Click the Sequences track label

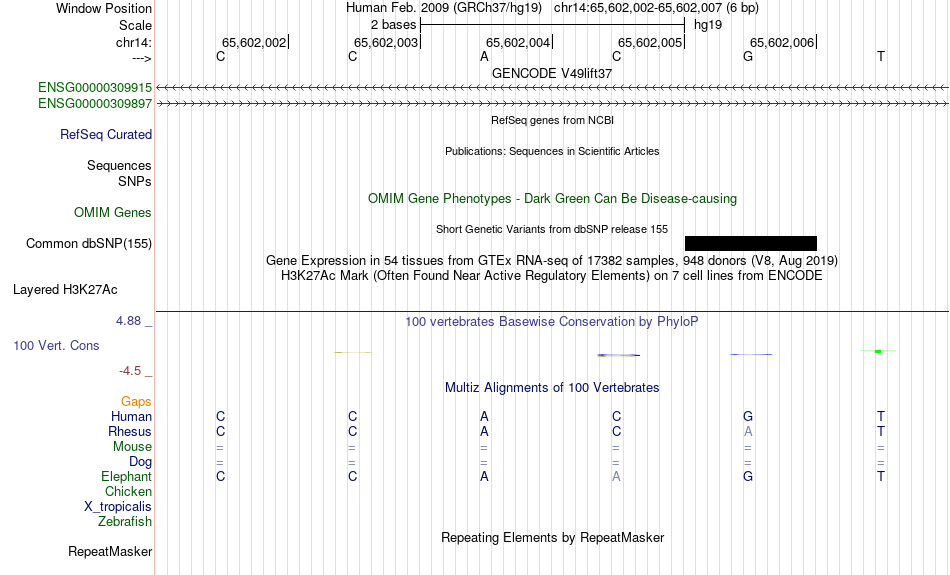[119, 165]
